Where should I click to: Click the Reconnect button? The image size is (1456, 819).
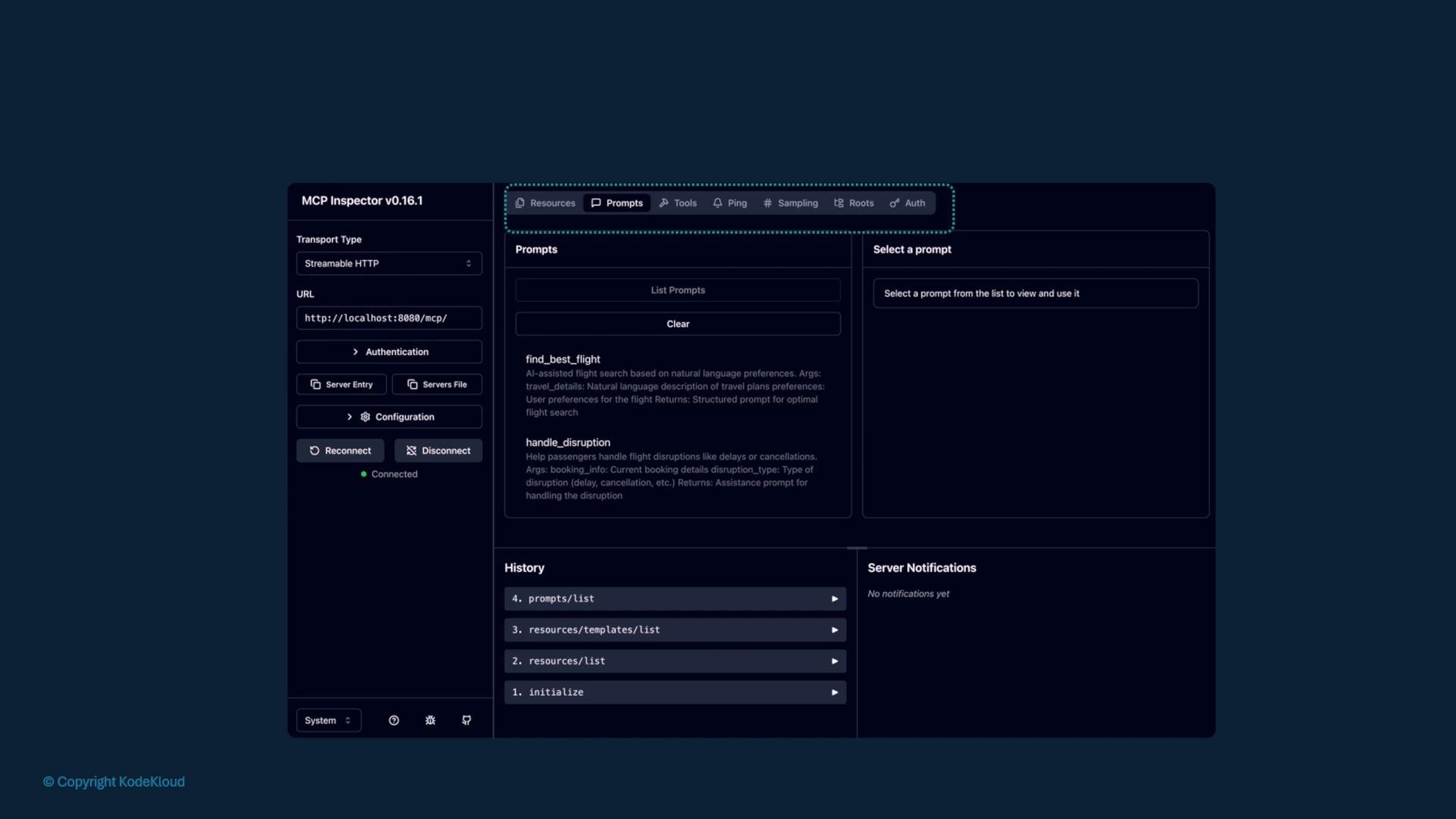click(340, 450)
